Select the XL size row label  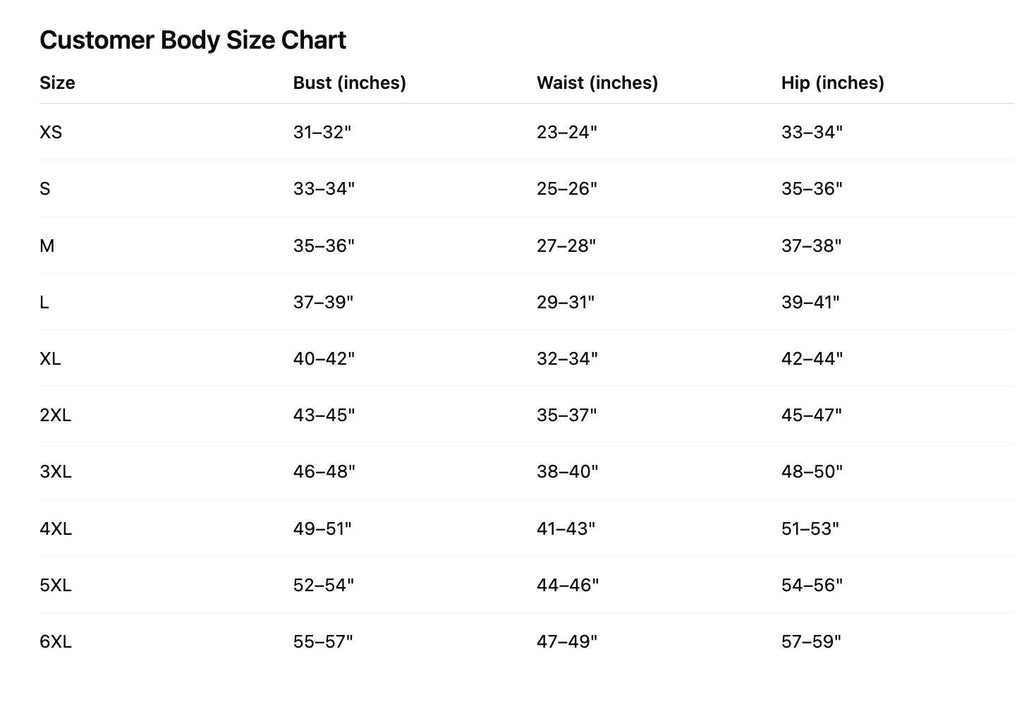click(x=50, y=359)
